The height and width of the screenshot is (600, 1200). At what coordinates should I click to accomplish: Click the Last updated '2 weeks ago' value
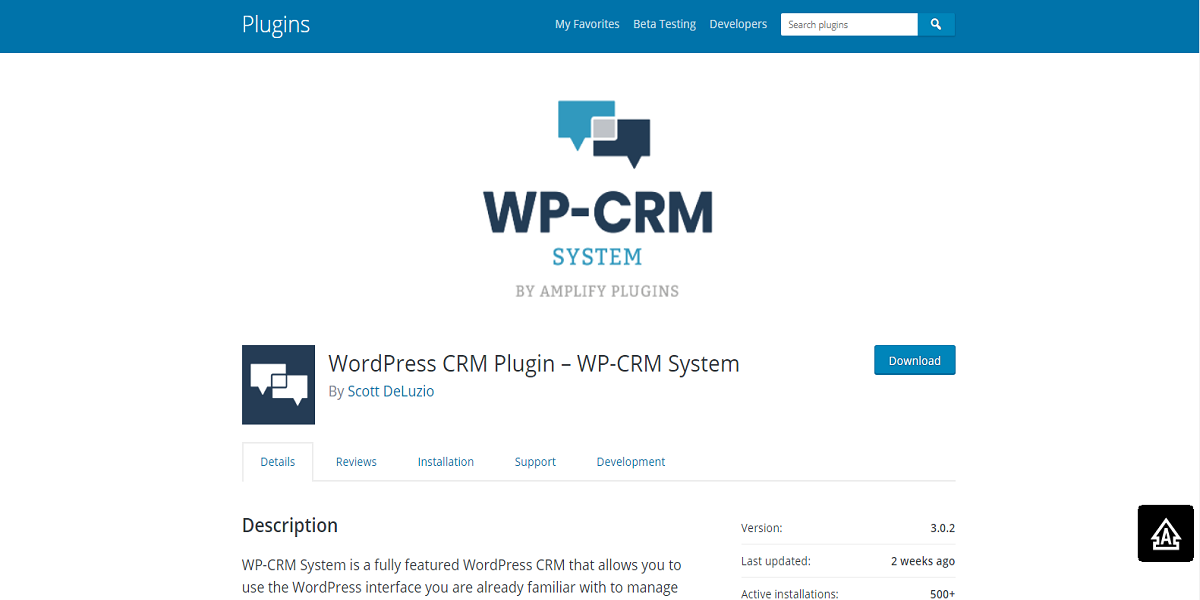(923, 561)
